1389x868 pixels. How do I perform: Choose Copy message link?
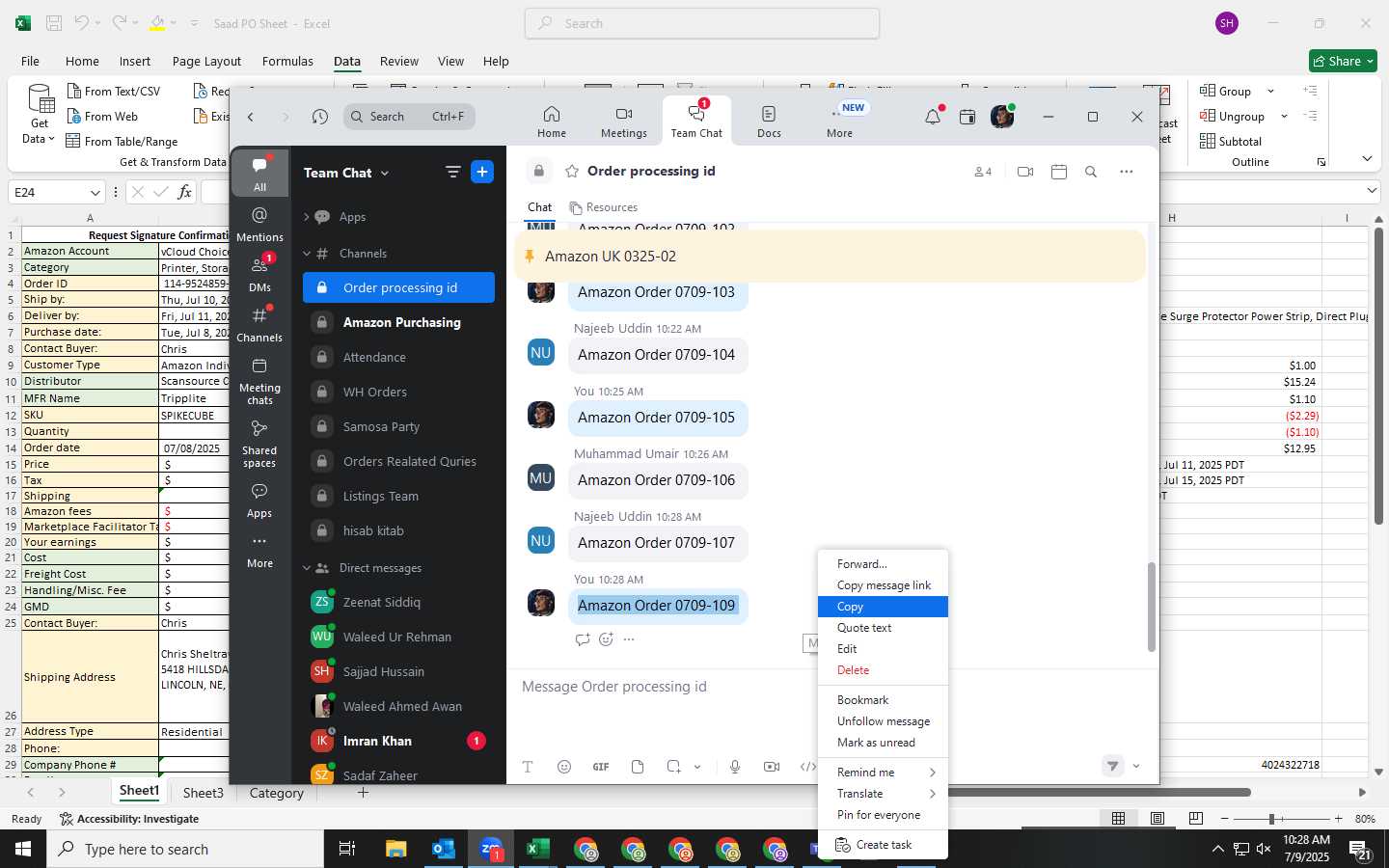pos(883,585)
